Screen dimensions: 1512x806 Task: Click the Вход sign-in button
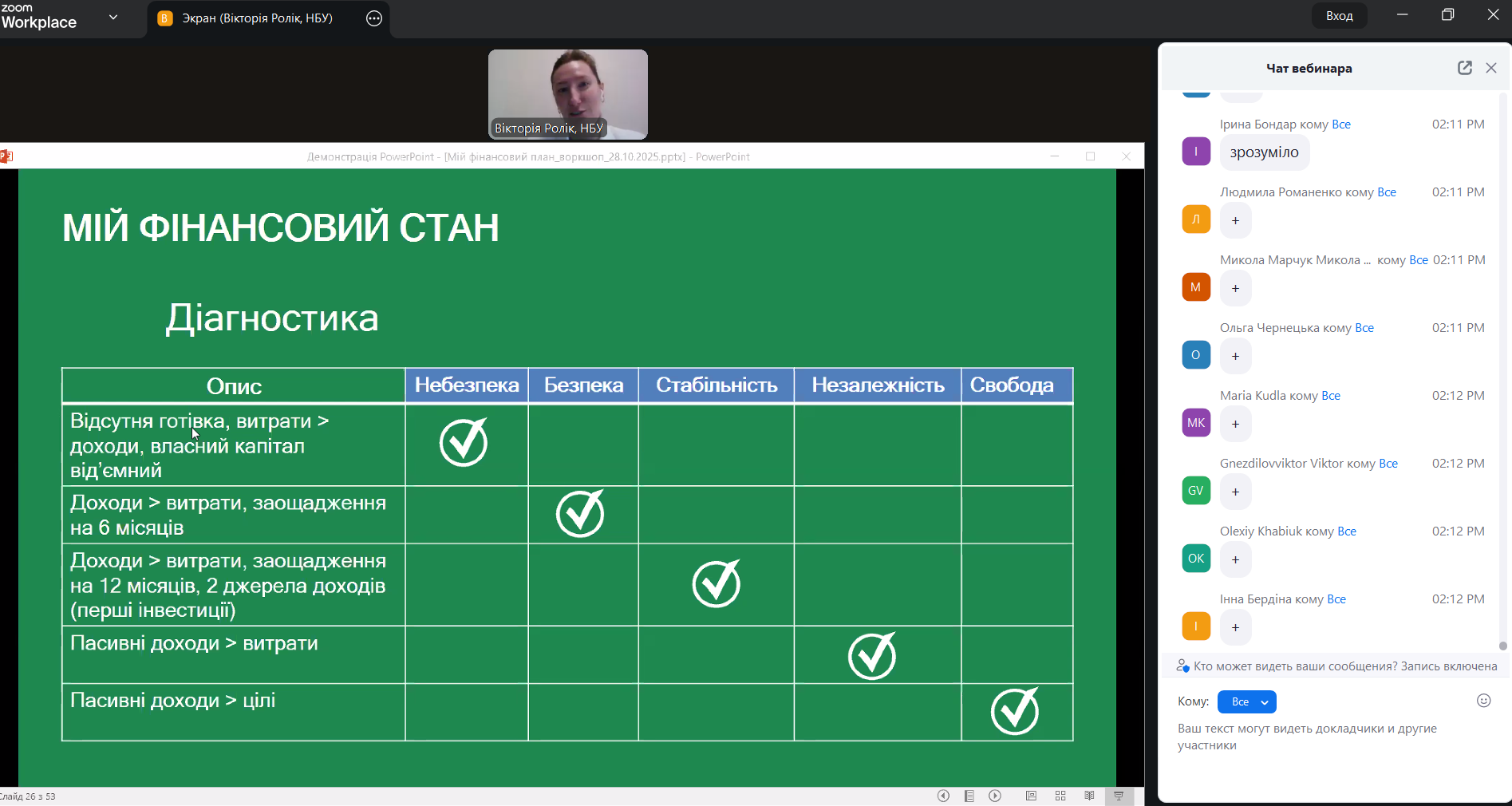[x=1339, y=16]
